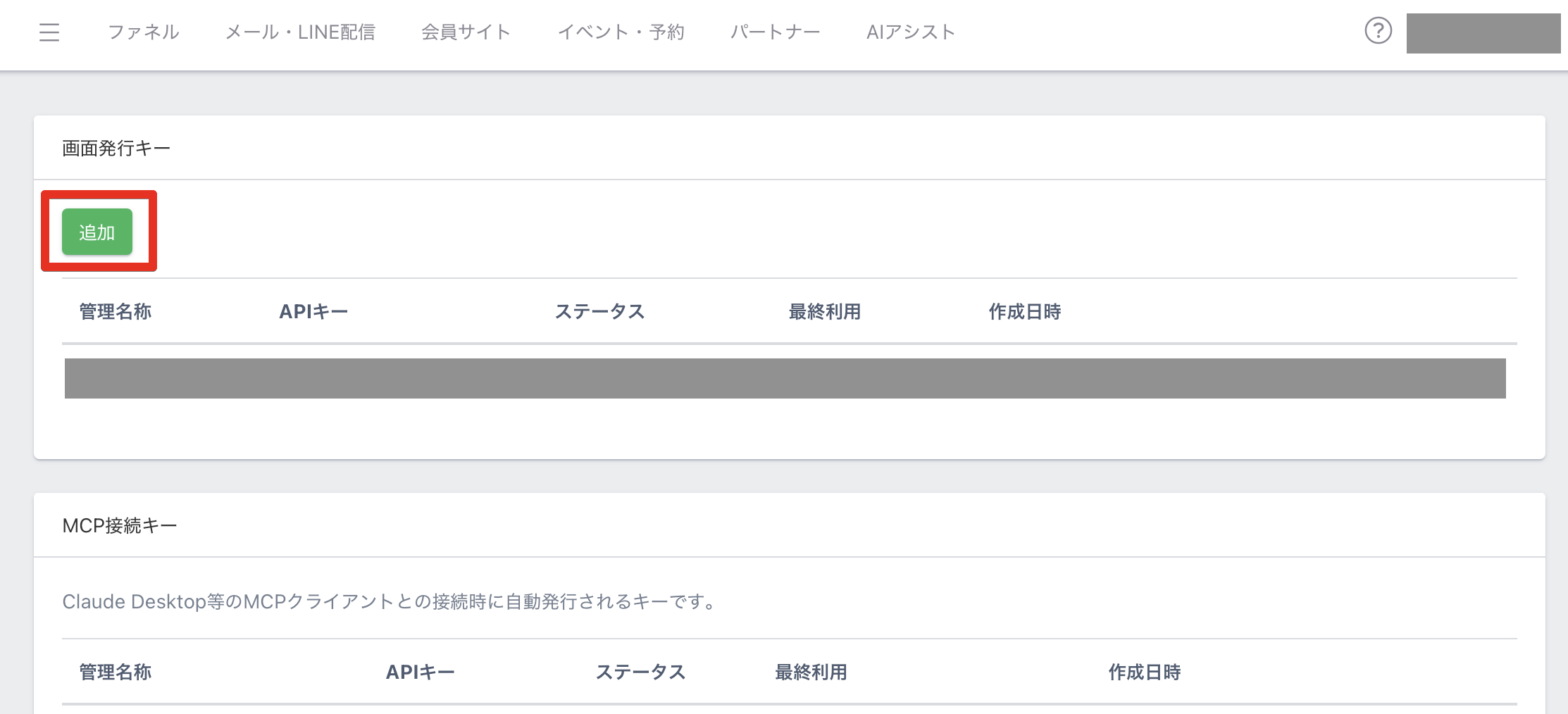1568x714 pixels.
Task: Click APIキー header in 画面発行キー table
Action: [x=313, y=311]
